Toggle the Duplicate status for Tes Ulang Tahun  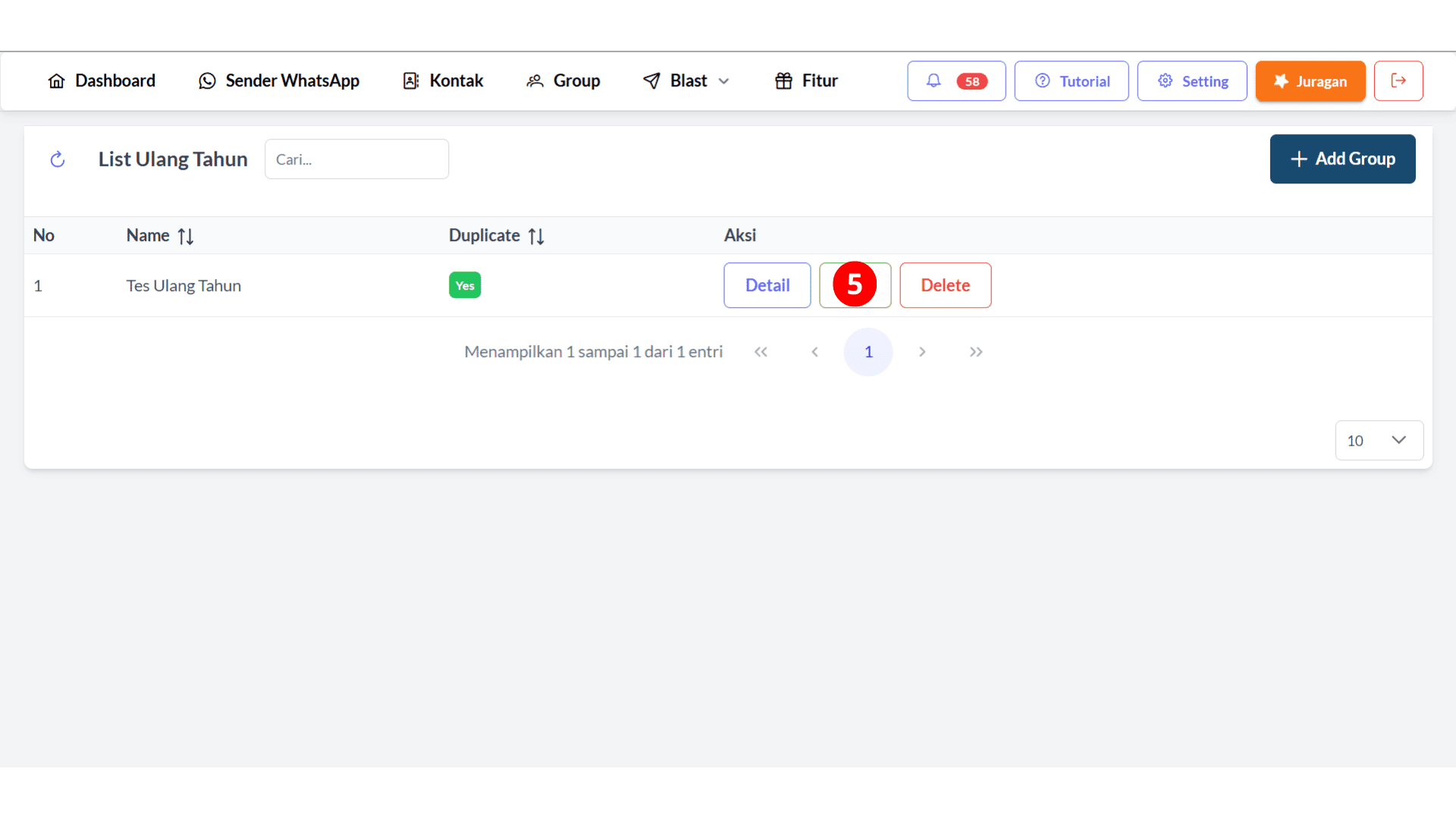pos(465,285)
